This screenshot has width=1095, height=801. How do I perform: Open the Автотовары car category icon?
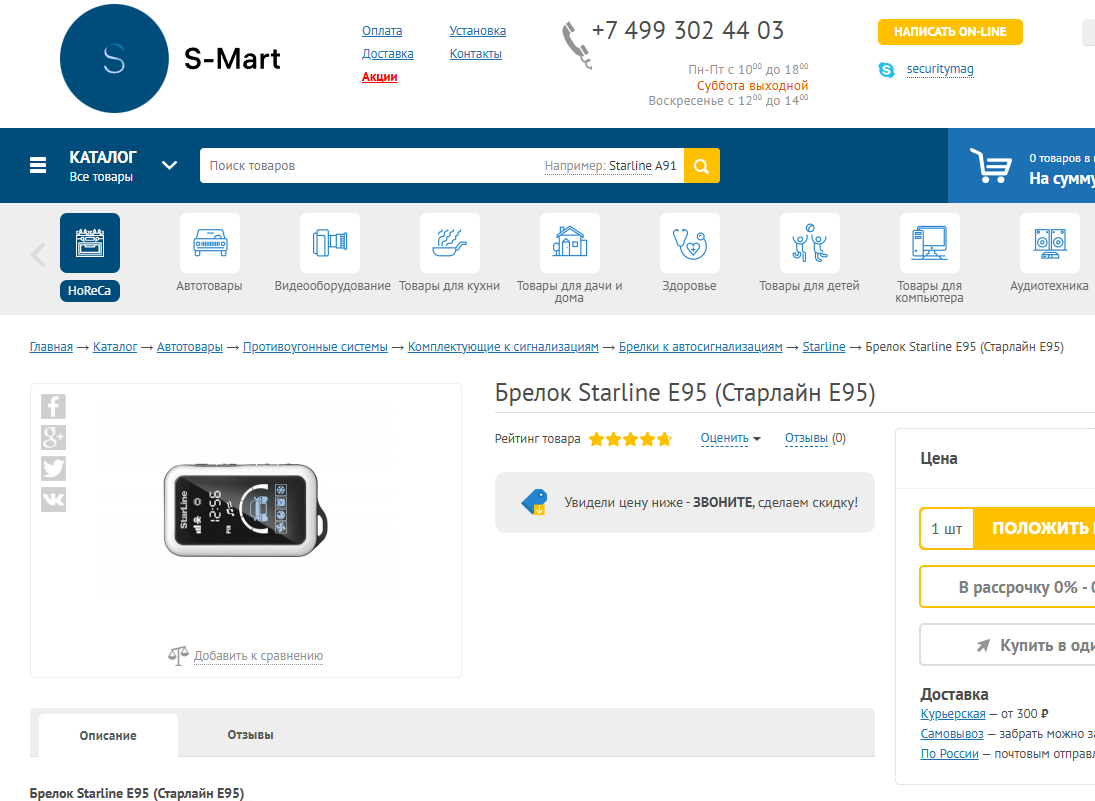pyautogui.click(x=209, y=243)
